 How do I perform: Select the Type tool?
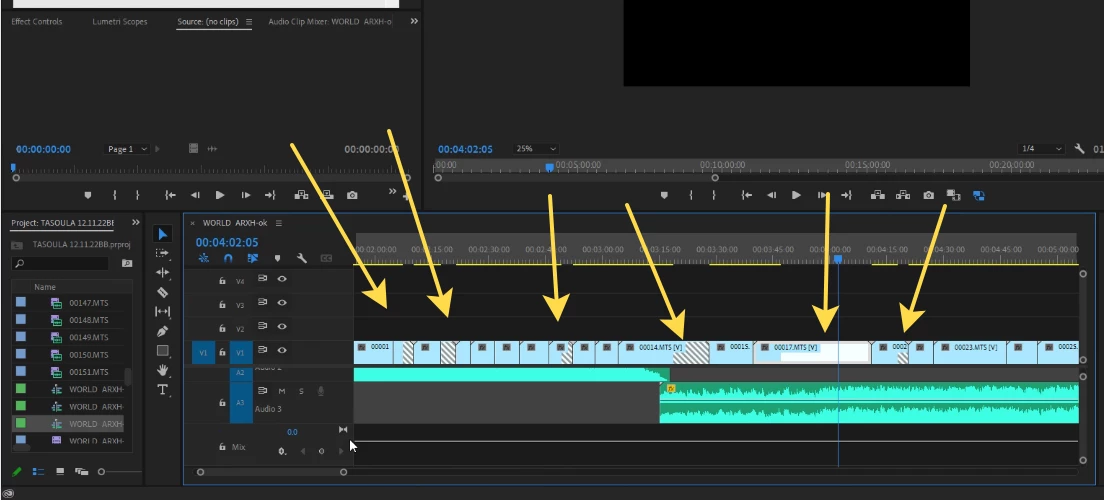[x=163, y=389]
